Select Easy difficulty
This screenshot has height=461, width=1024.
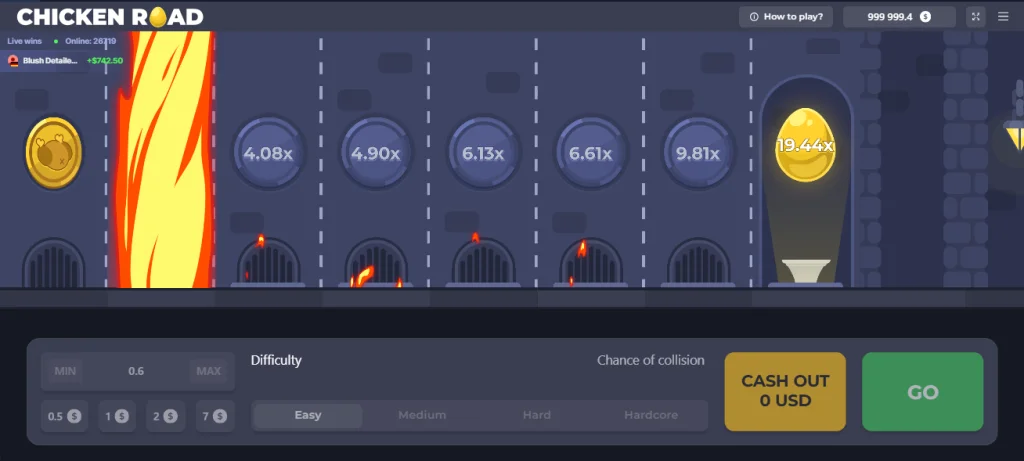(308, 415)
